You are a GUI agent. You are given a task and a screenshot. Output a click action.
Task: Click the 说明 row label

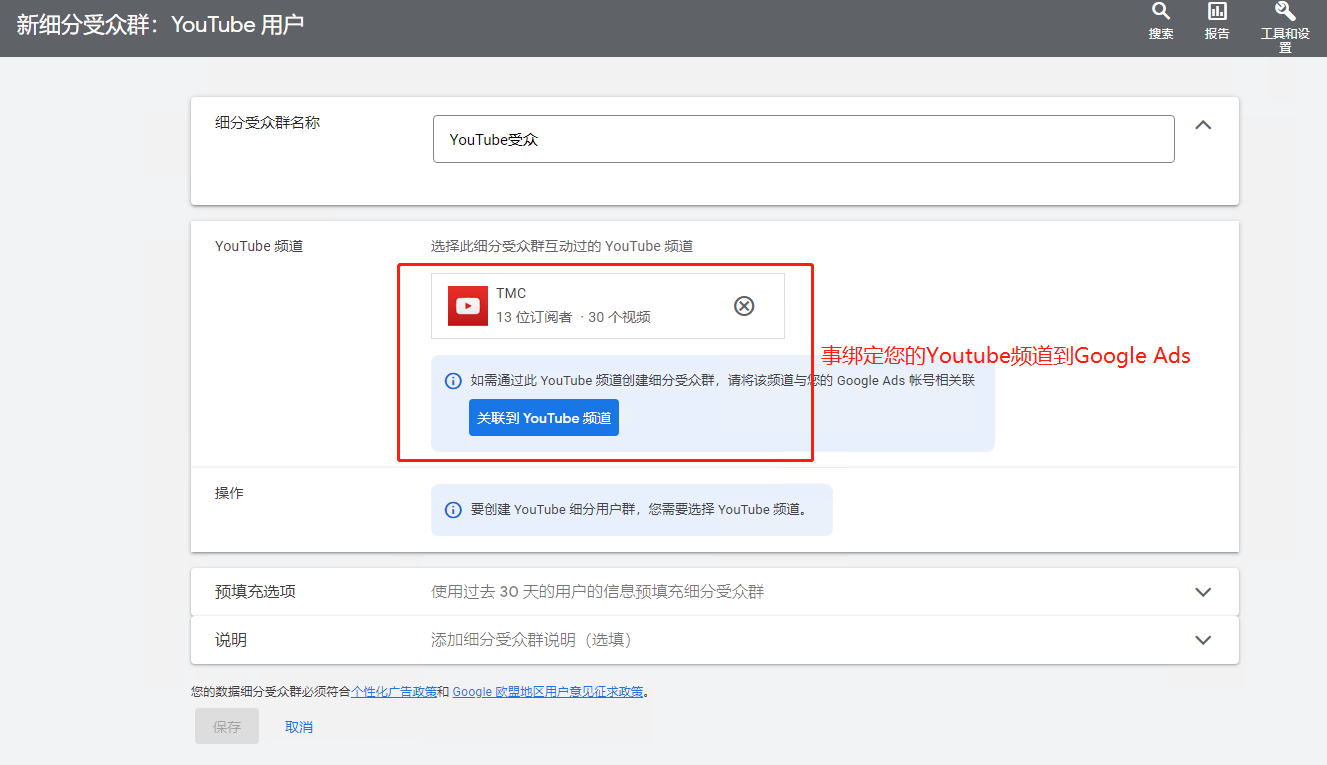[231, 640]
